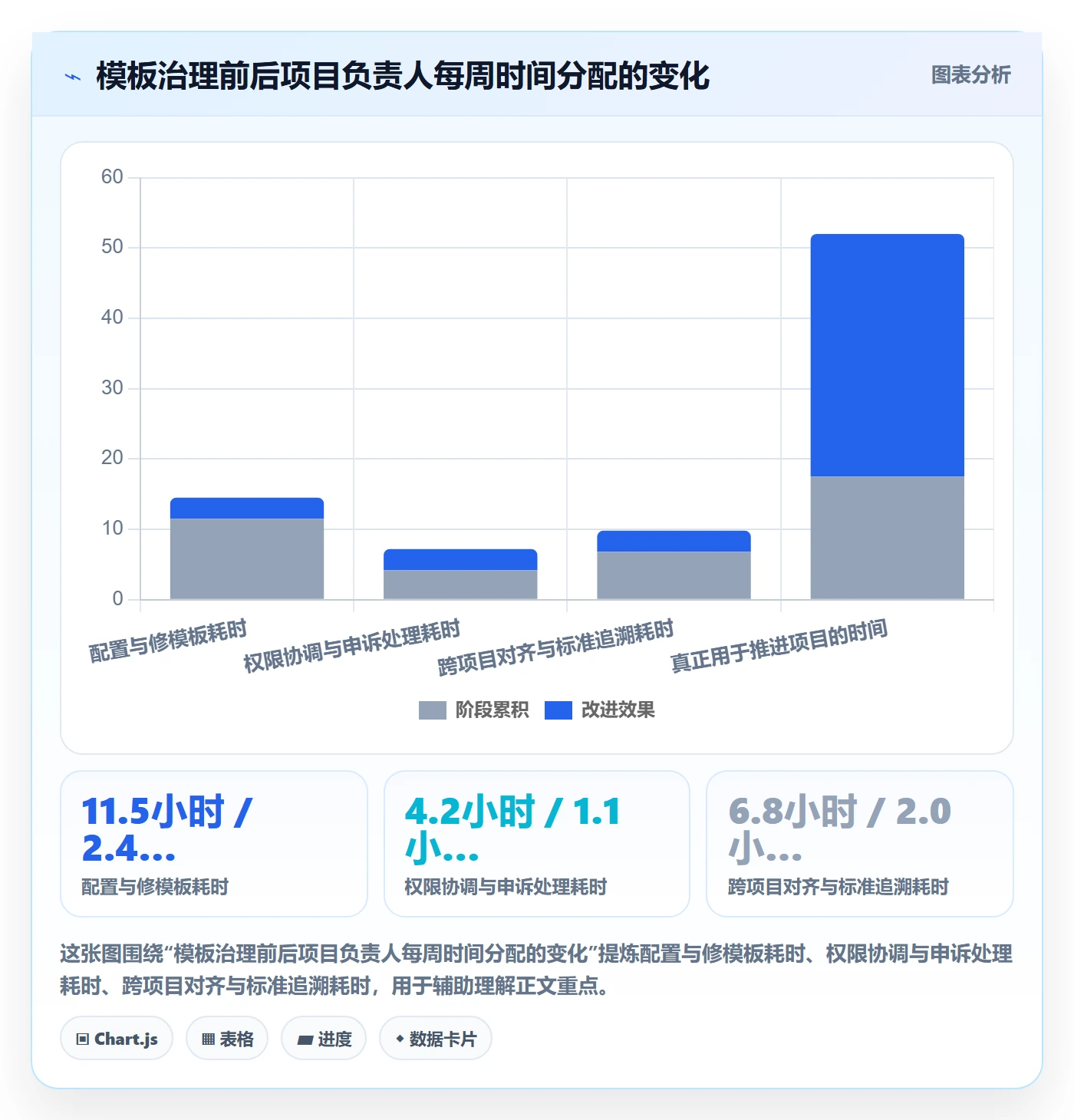Click the blue bar segment for 配置与修模板耗时
The height and width of the screenshot is (1120, 1074).
247,509
